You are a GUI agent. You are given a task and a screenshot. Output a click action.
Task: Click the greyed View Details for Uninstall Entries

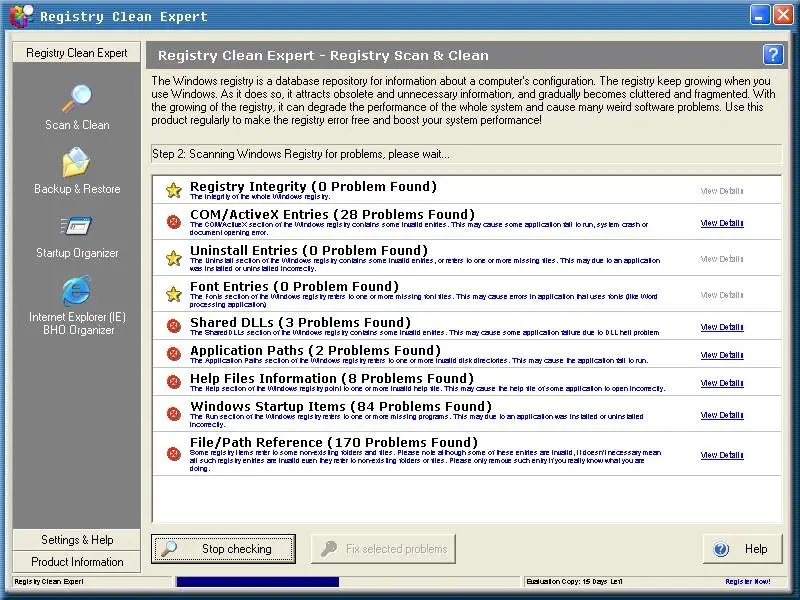(722, 259)
